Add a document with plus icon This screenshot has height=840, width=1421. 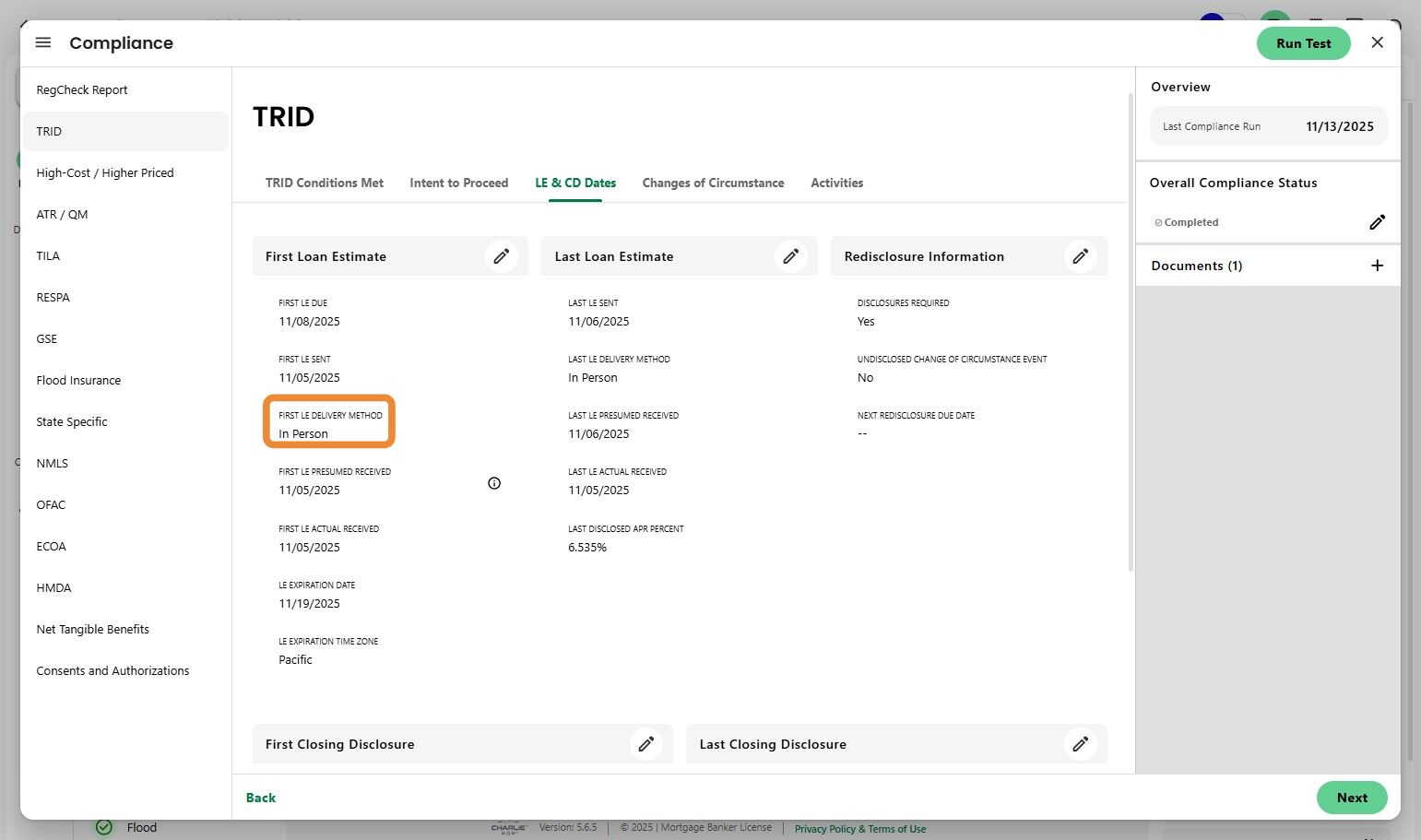tap(1377, 266)
